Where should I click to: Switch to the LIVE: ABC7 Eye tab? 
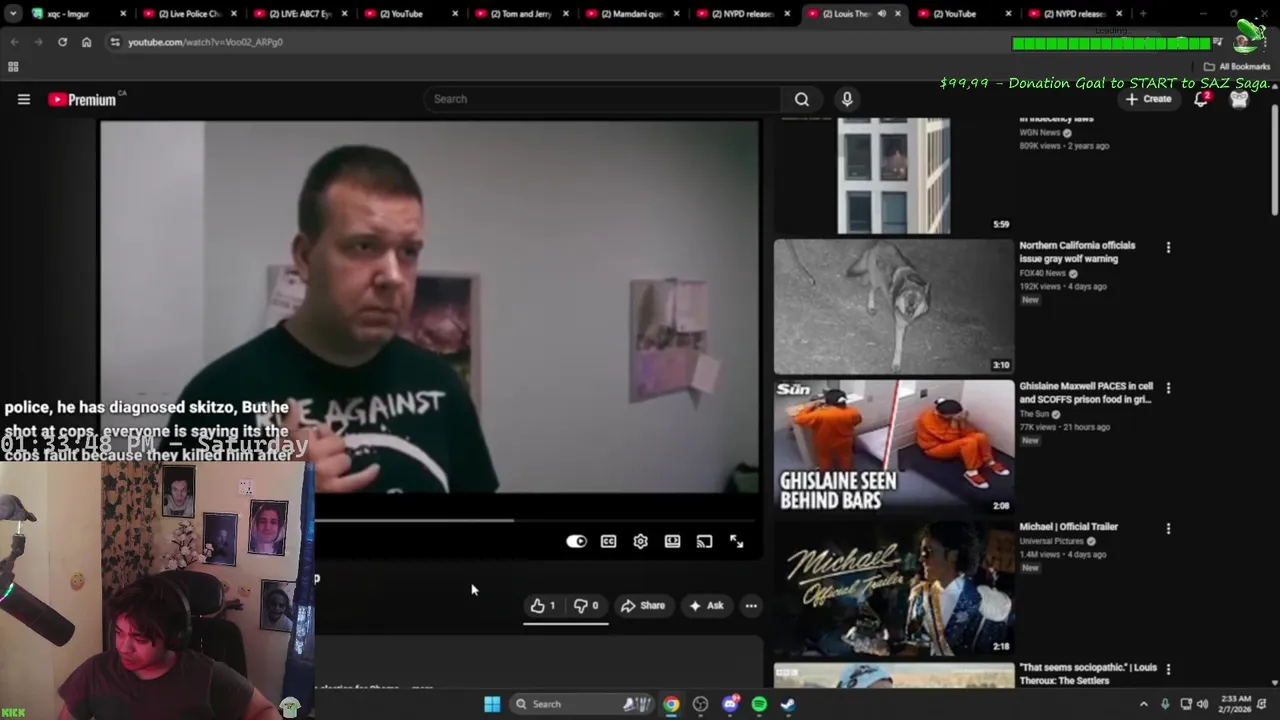pos(300,14)
